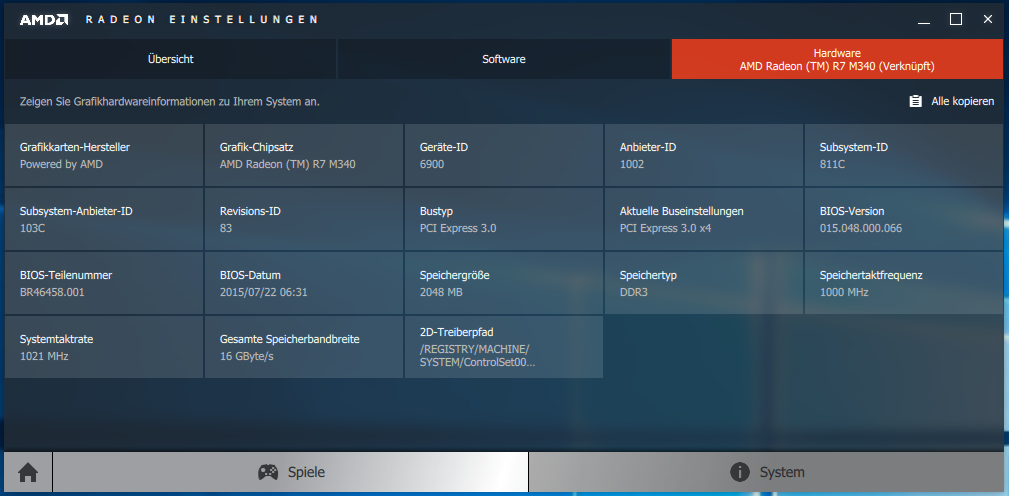Viewport: 1009px width, 496px height.
Task: Click the value '1000 MHz'
Action: point(844,292)
